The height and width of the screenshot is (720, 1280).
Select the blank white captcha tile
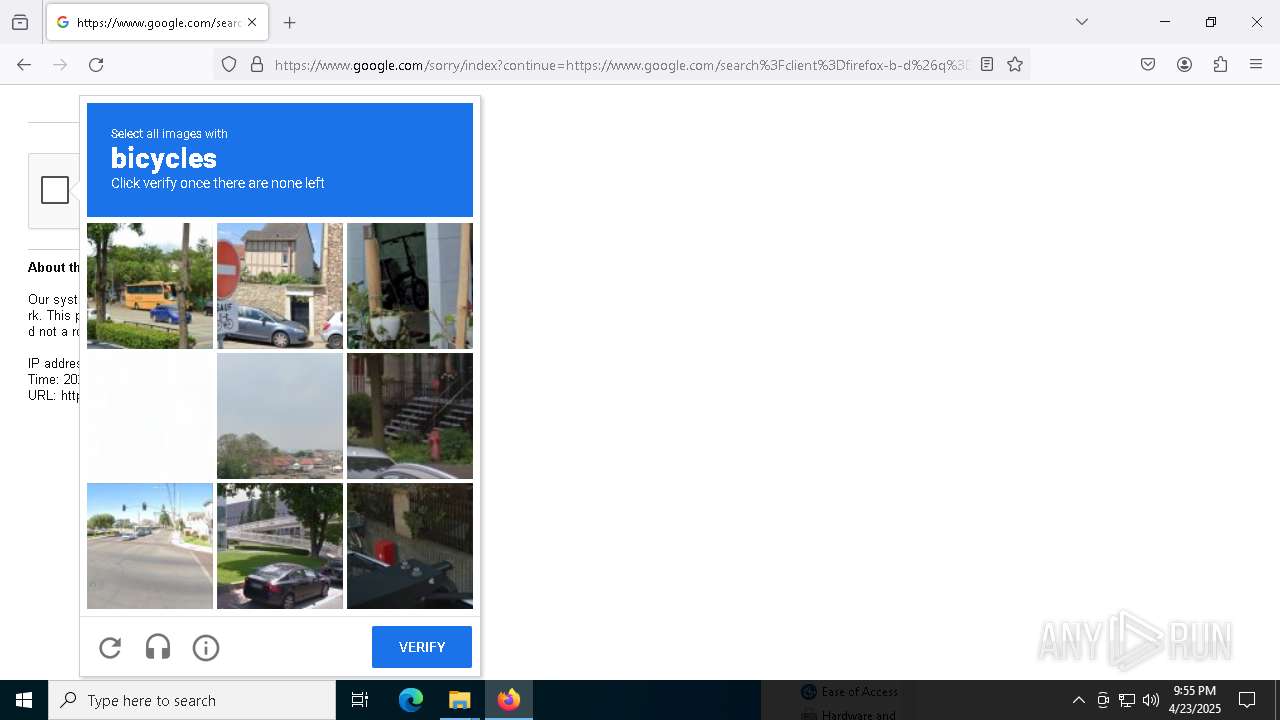(x=150, y=416)
